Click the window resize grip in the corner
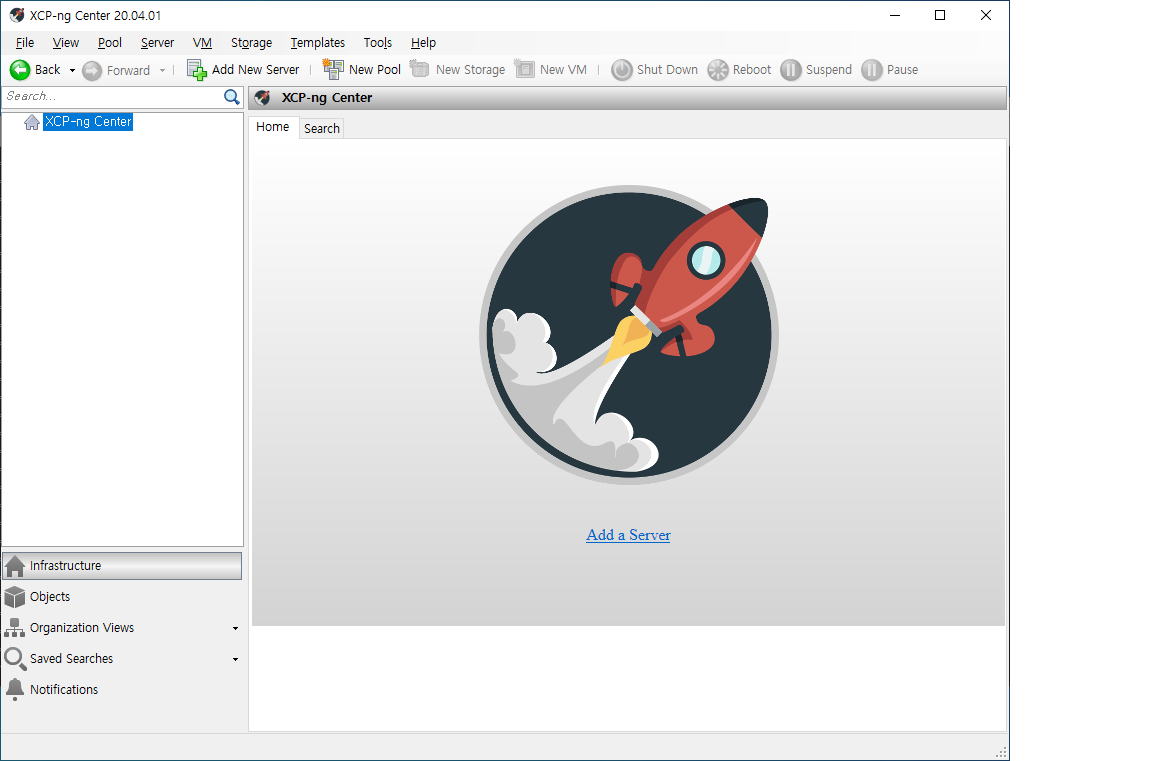1152x761 pixels. [1001, 752]
